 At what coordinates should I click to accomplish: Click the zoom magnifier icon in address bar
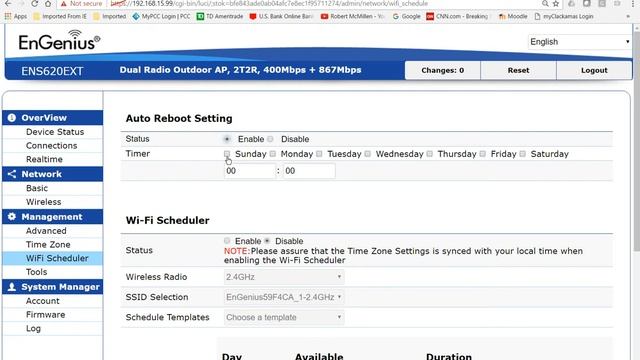coord(545,4)
